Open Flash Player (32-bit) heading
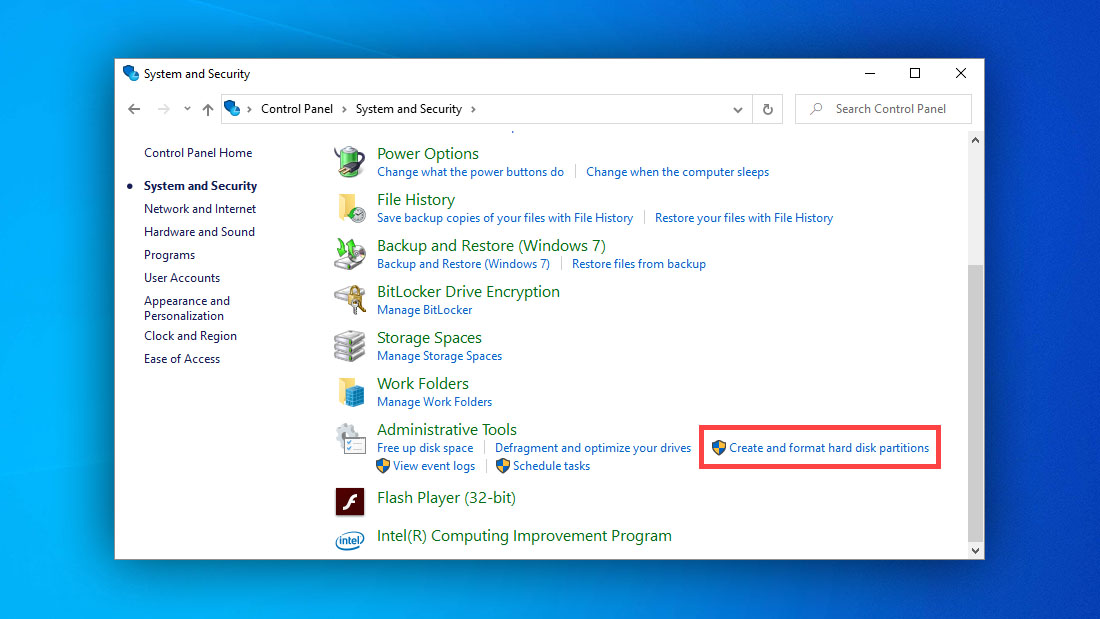The width and height of the screenshot is (1100, 619). point(446,498)
